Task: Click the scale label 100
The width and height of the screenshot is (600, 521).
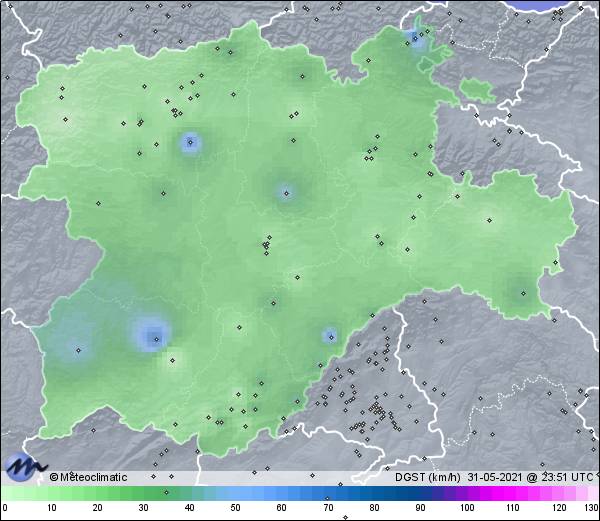Action: tap(467, 508)
